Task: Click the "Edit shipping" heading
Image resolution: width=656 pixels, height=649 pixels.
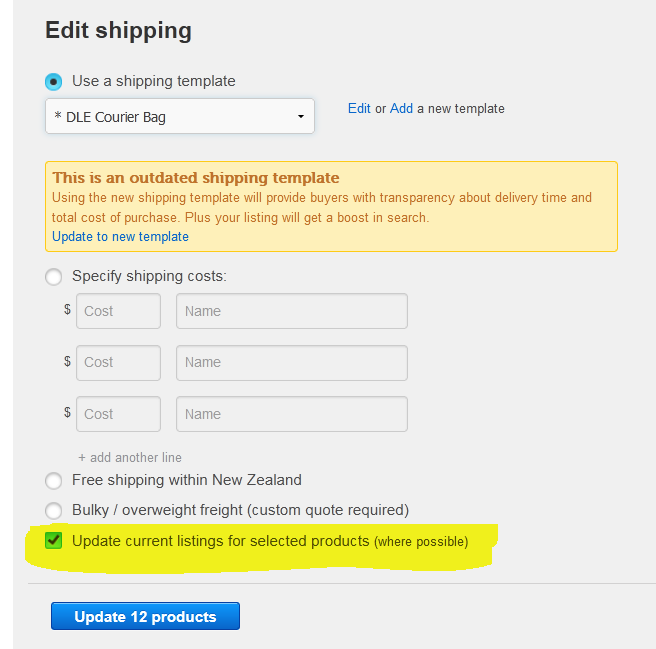Action: (x=118, y=31)
